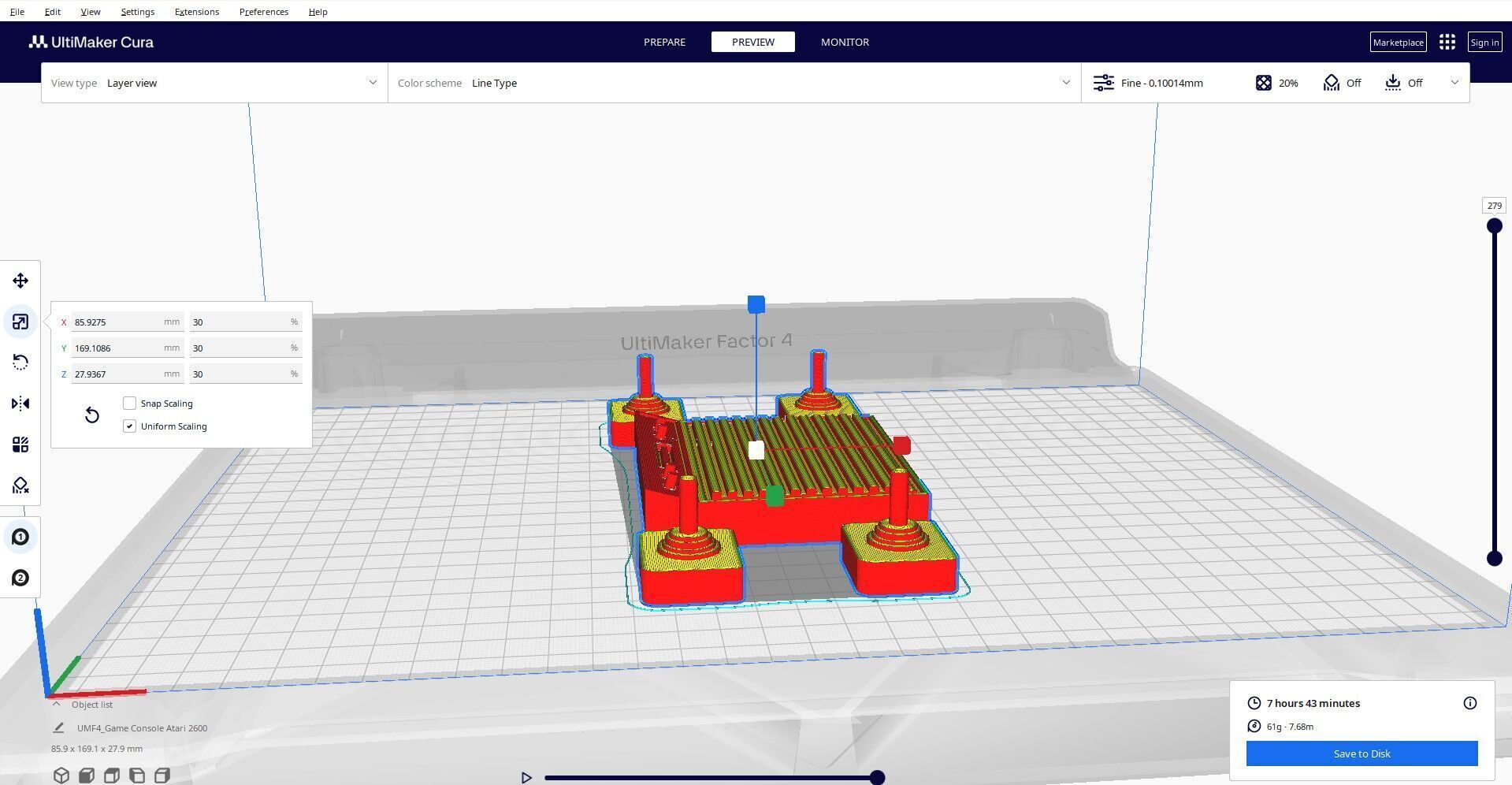Switch to the PREVIEW stage

(x=752, y=42)
